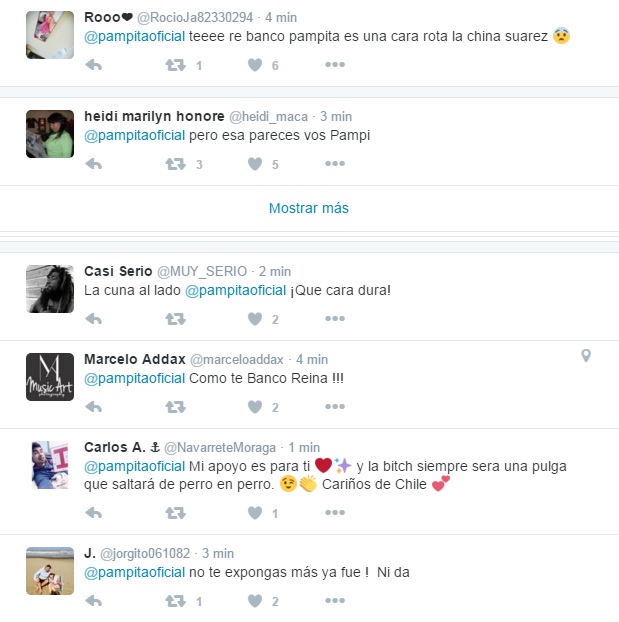Open the @pampitaoficial mention in Carlos A.'s tweet
The width and height of the screenshot is (619, 622).
[135, 466]
